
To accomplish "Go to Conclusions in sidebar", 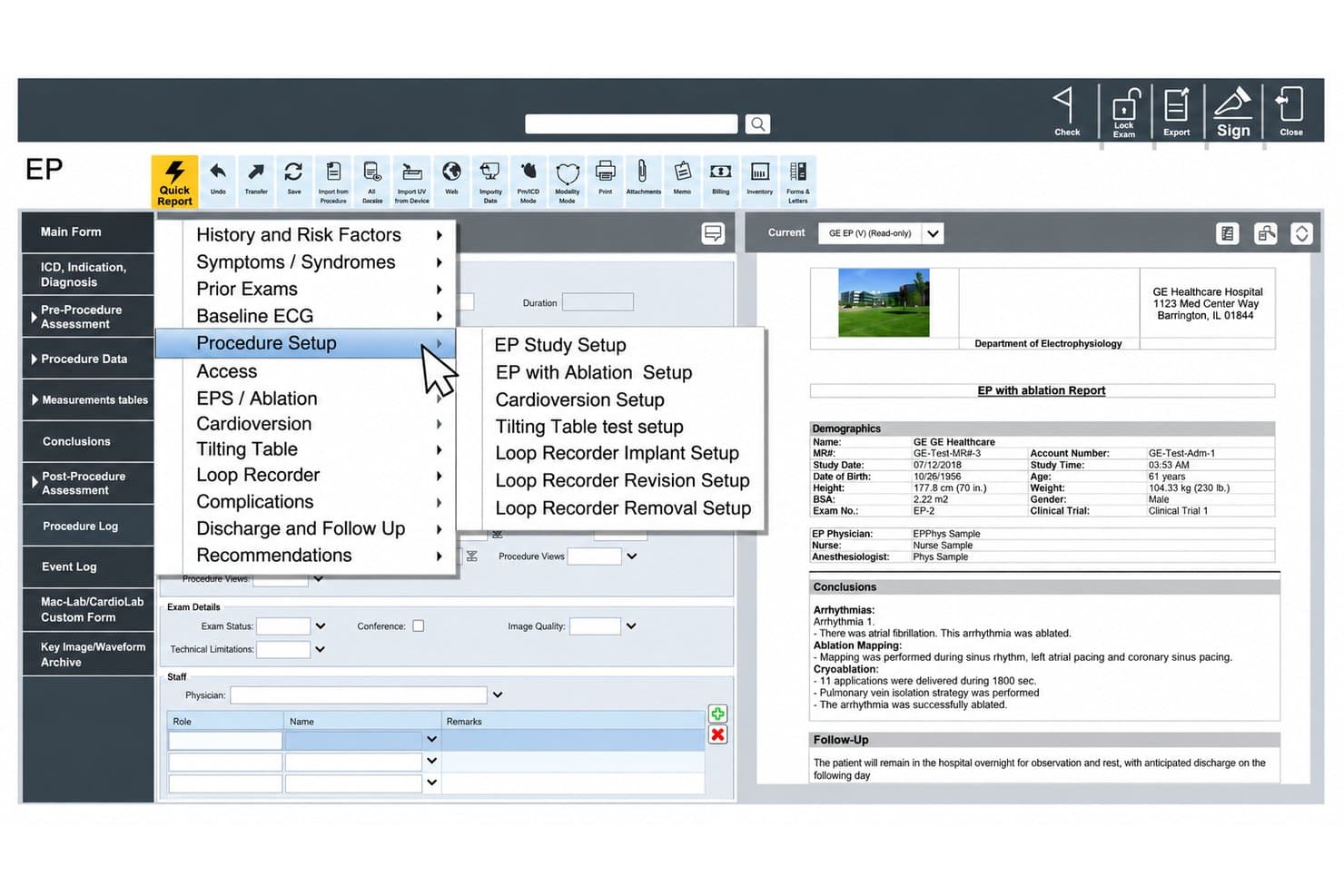I will 87,441.
